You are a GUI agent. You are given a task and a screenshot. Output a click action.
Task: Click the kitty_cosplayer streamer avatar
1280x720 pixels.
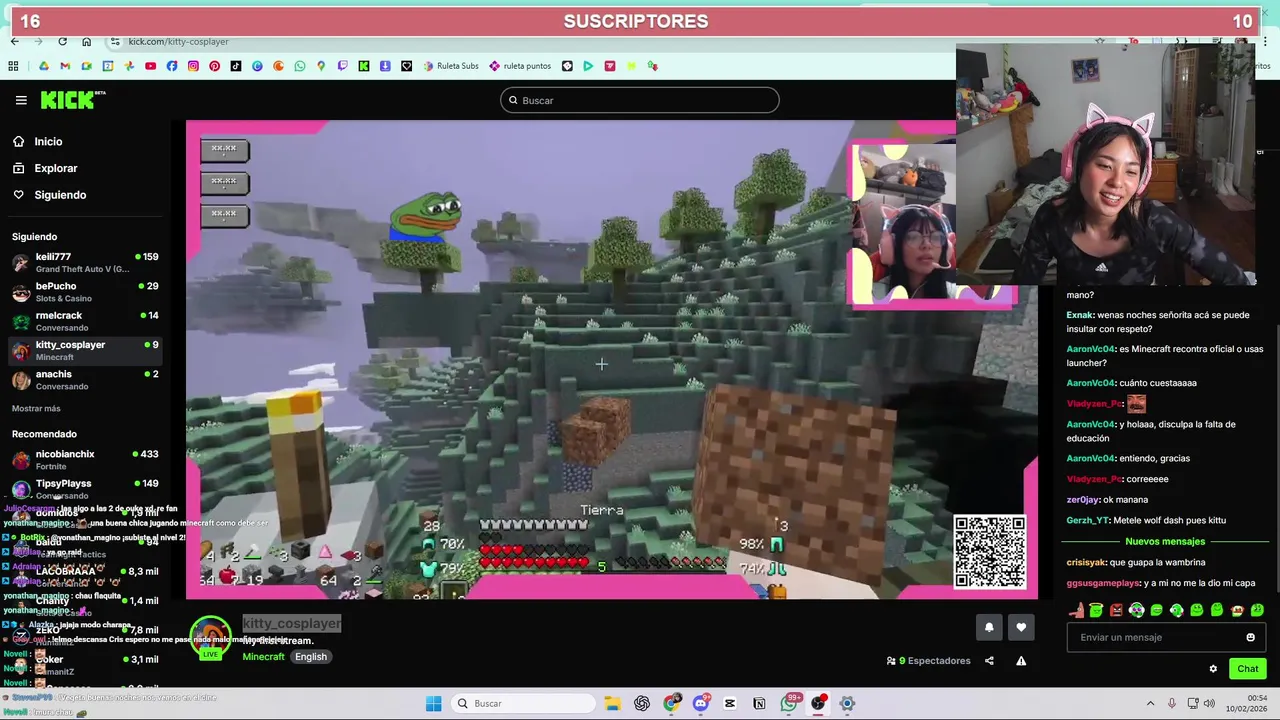point(210,636)
